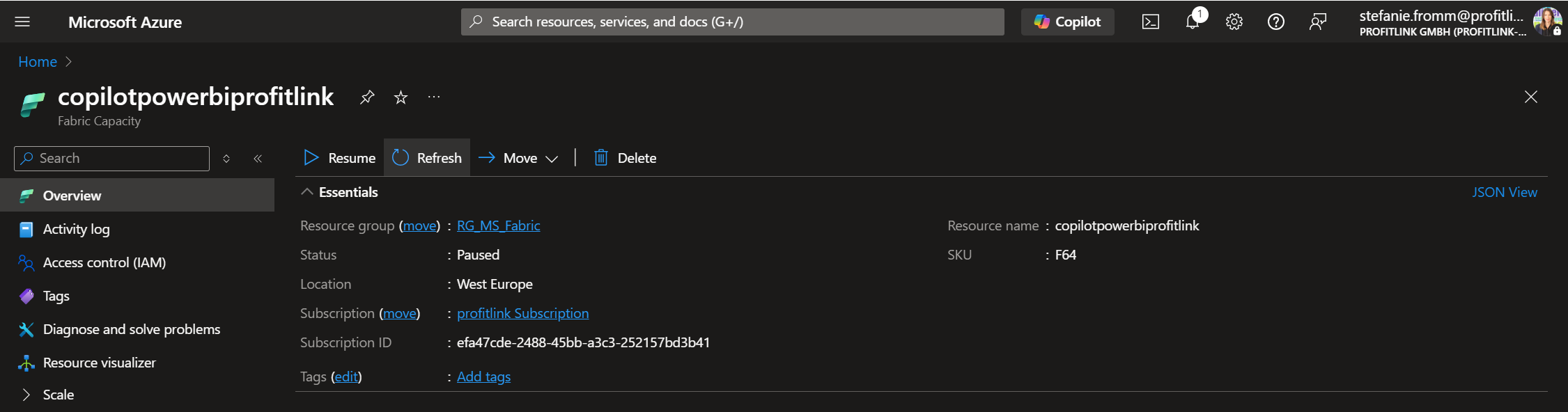Click the Resource name value

1127,225
